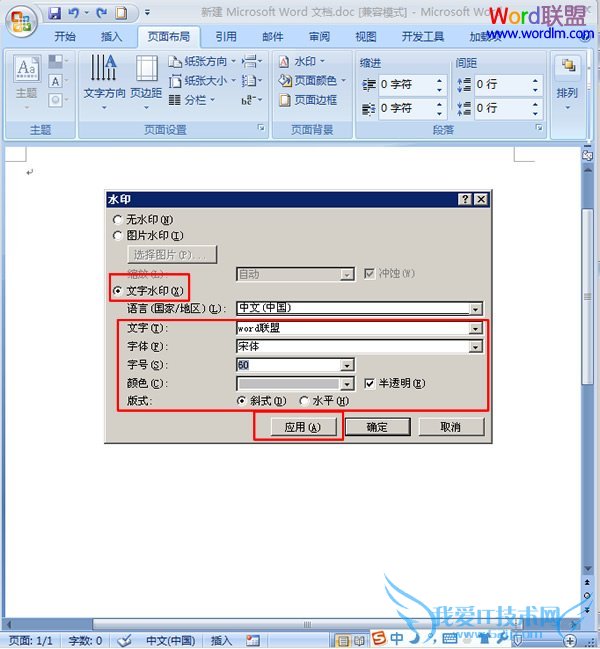The image size is (600, 649).
Task: Click the vertical scrollbar thumb
Action: (x=588, y=297)
